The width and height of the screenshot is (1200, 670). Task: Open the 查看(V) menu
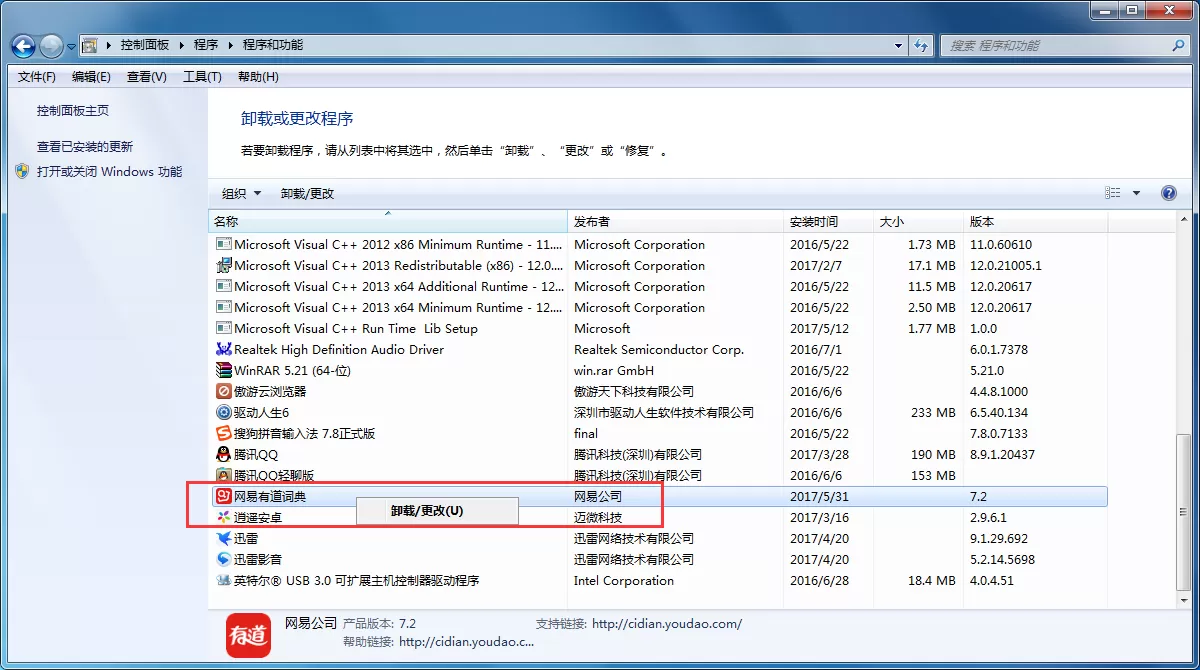pyautogui.click(x=147, y=77)
